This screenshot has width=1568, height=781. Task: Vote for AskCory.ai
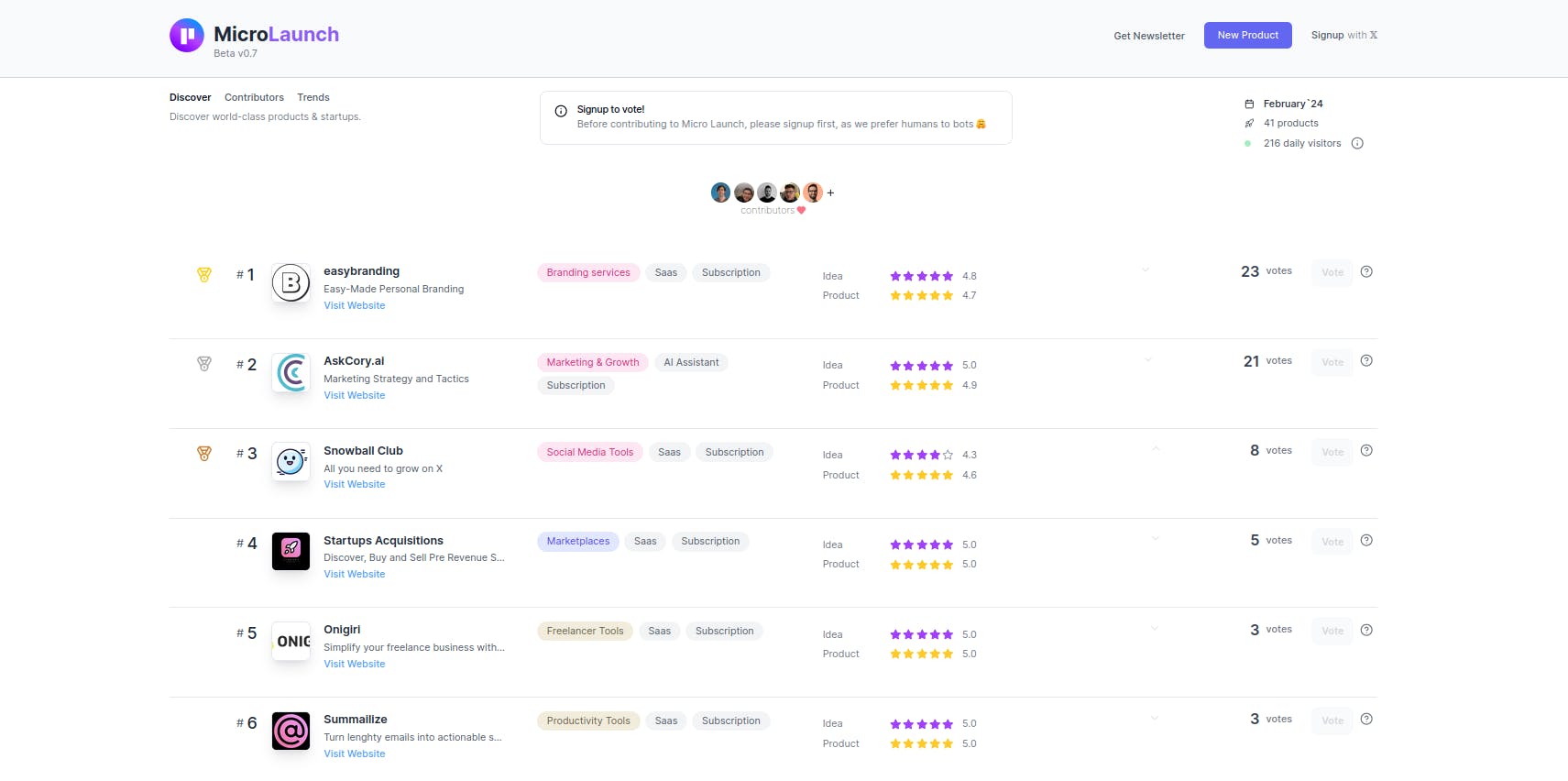[1332, 362]
